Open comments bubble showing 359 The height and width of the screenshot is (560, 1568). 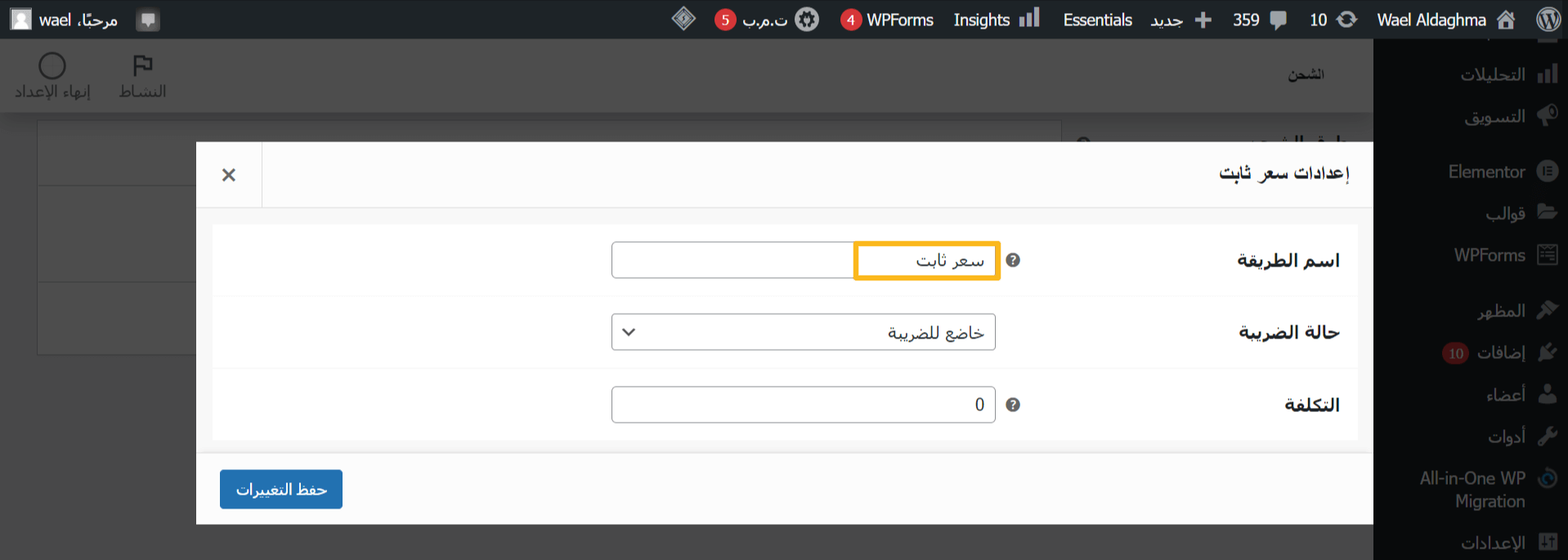[1279, 20]
